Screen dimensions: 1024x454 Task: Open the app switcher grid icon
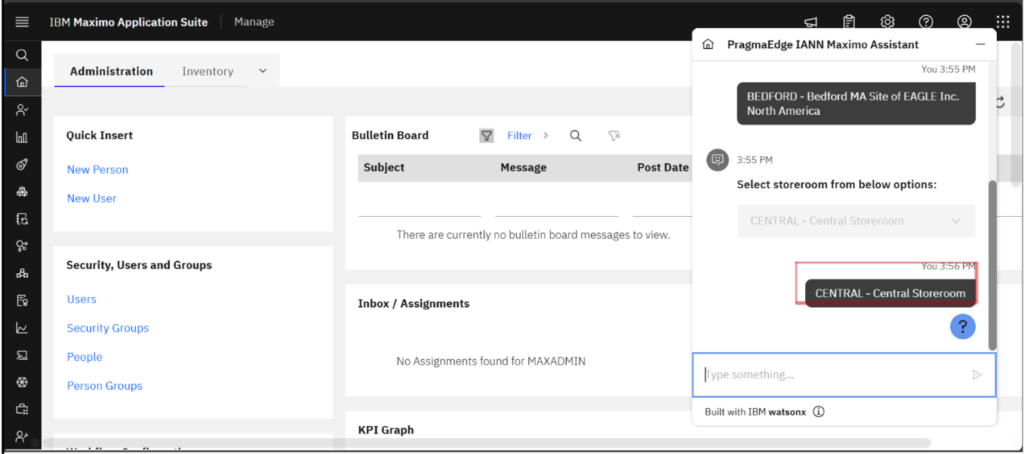[x=1003, y=22]
